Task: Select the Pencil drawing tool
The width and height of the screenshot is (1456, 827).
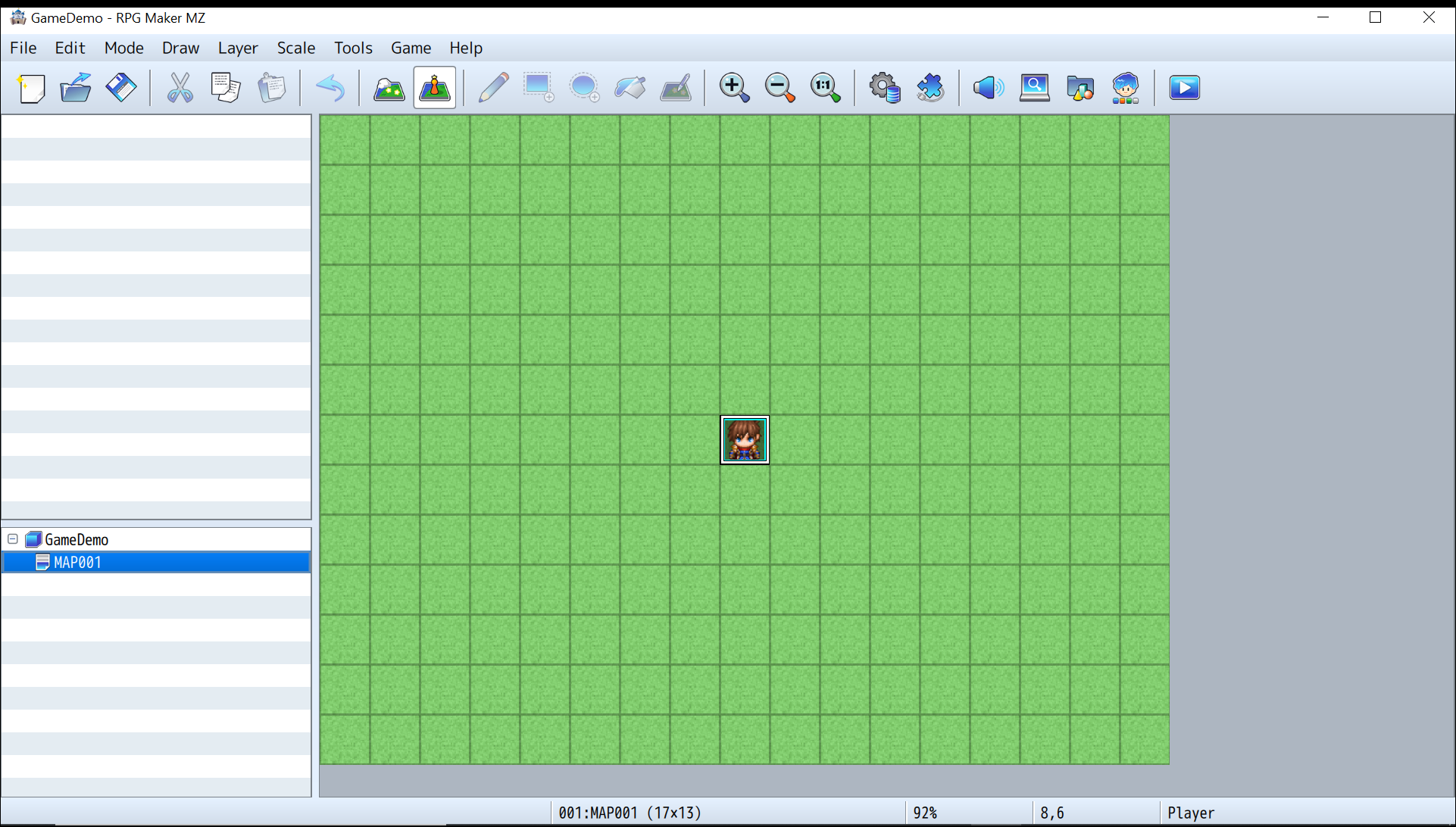Action: (x=494, y=88)
